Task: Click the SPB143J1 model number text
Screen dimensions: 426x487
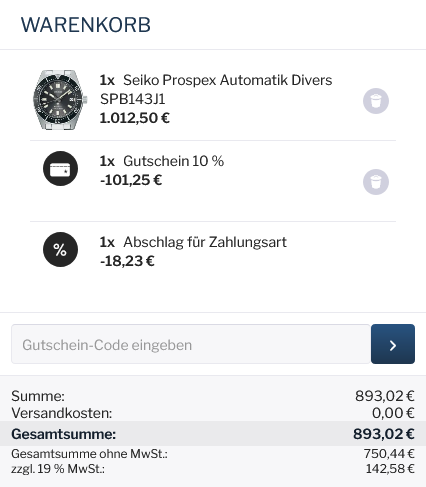Action: [x=132, y=99]
